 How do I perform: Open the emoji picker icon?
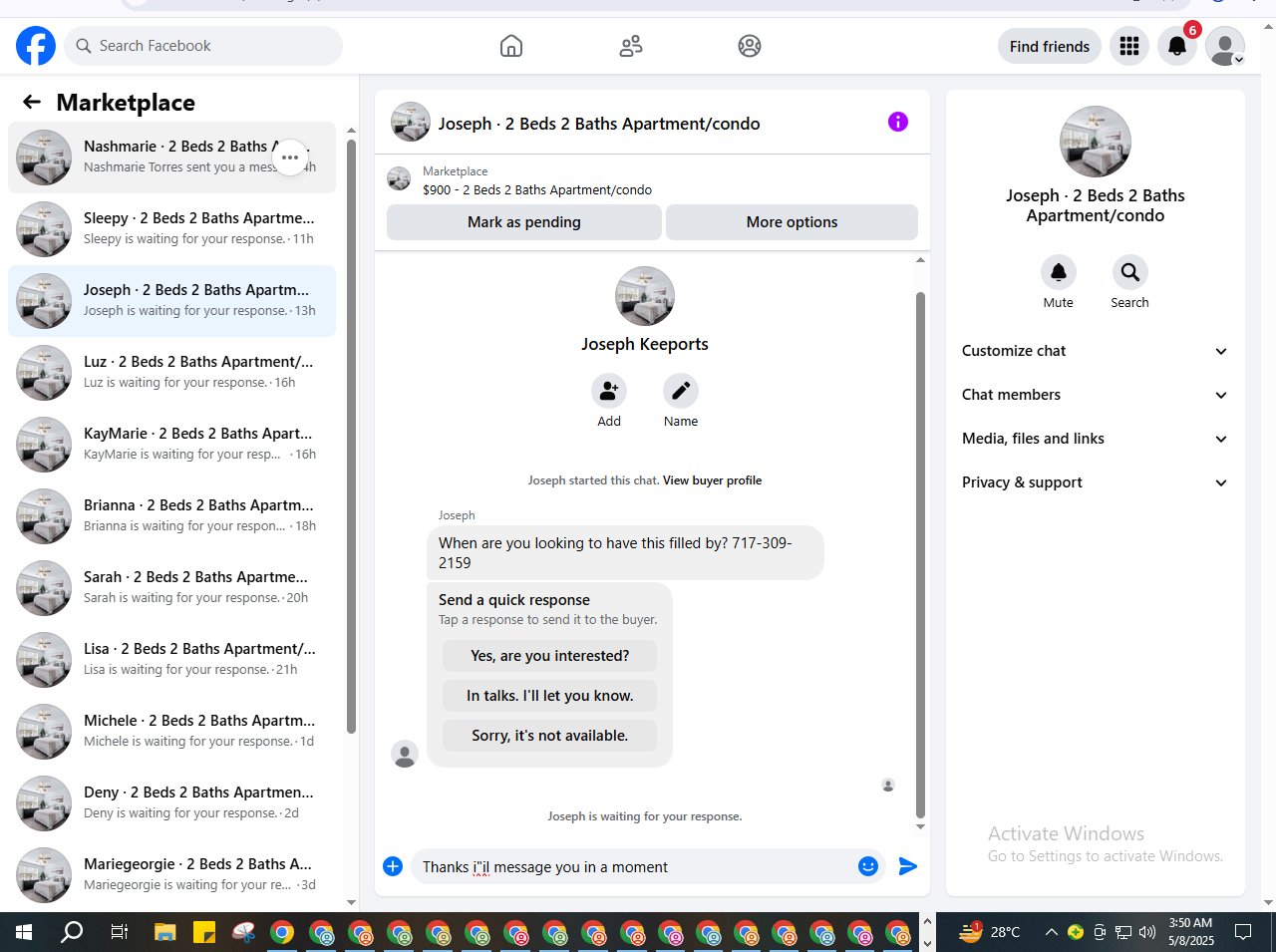(x=868, y=866)
